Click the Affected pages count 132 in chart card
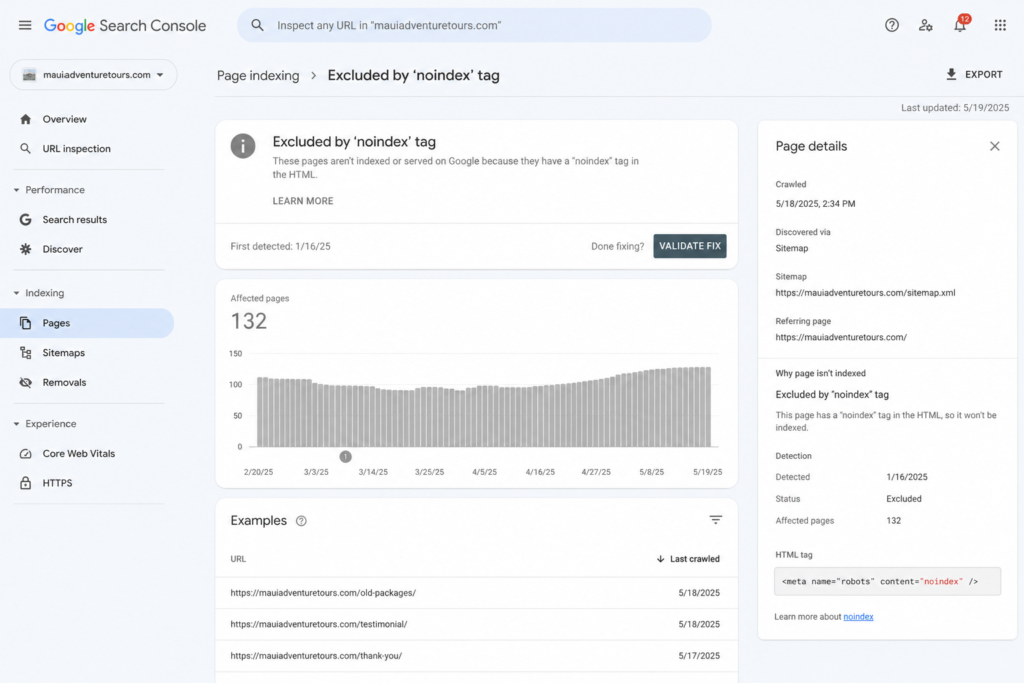Image resolution: width=1024 pixels, height=683 pixels. [x=249, y=321]
